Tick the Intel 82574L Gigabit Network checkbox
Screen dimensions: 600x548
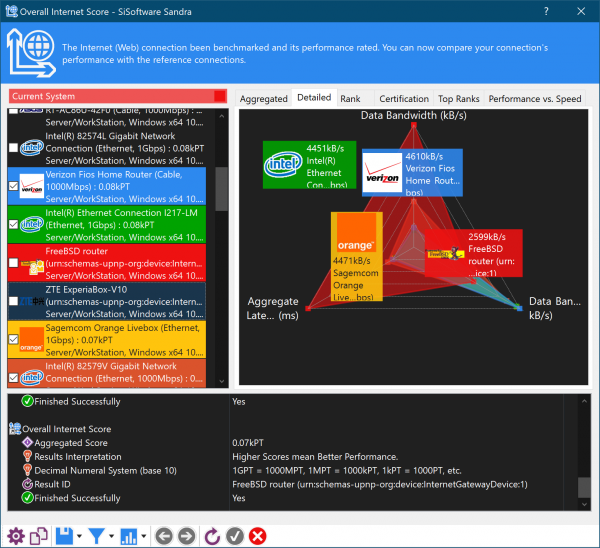pos(13,148)
